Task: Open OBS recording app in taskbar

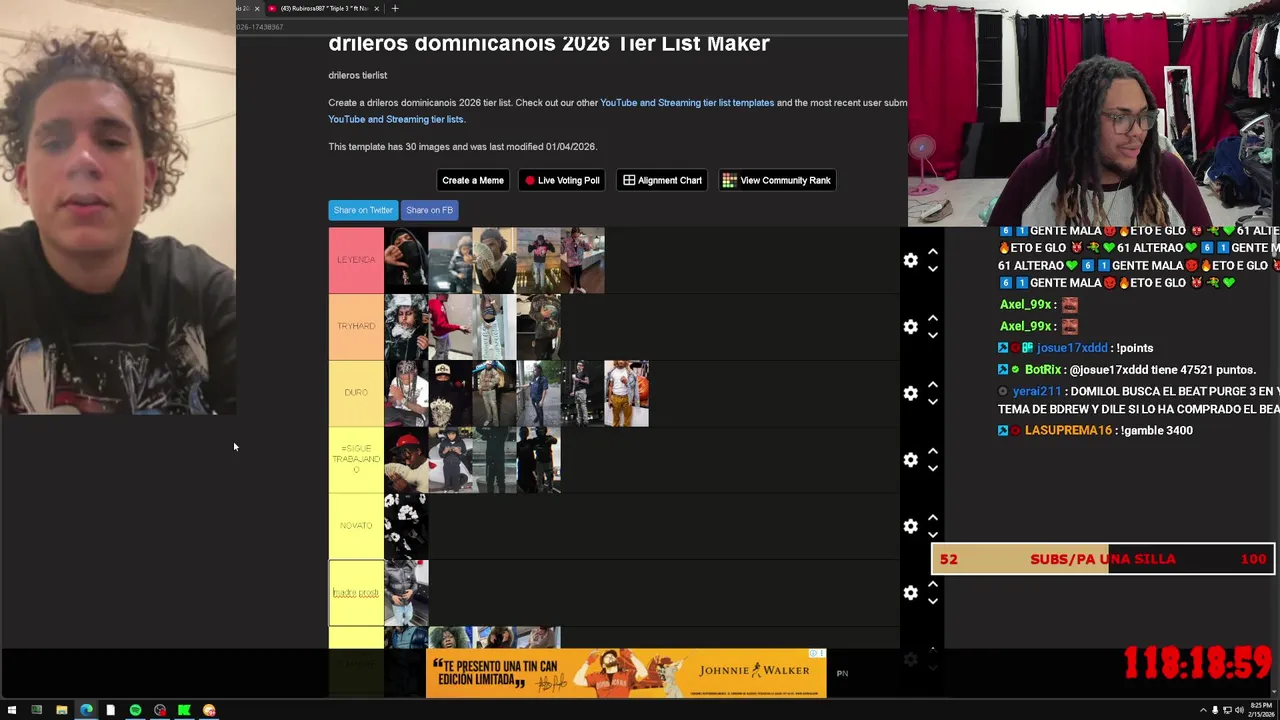Action: tap(160, 710)
